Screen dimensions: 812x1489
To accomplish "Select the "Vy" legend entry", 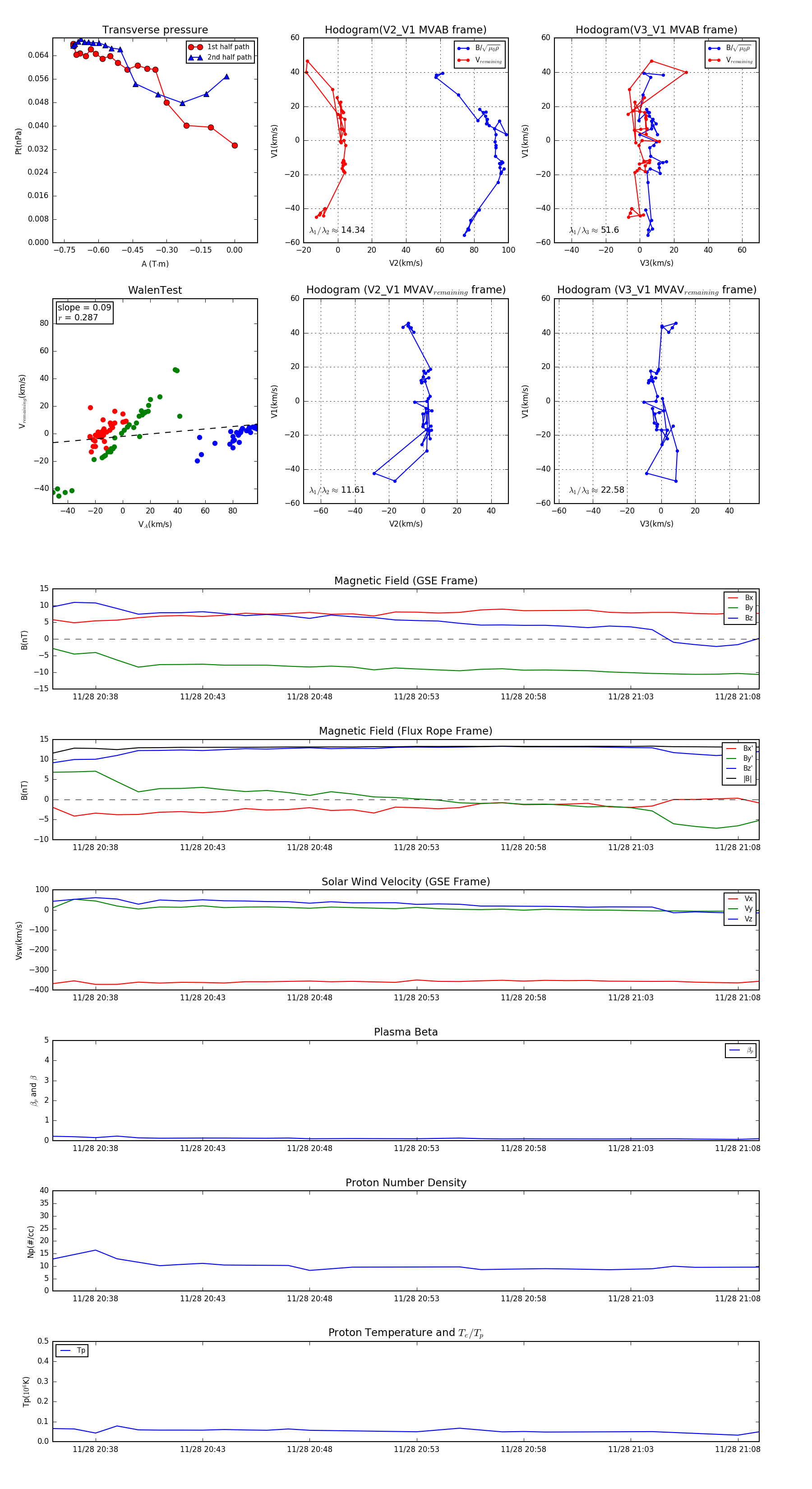I will click(x=740, y=909).
